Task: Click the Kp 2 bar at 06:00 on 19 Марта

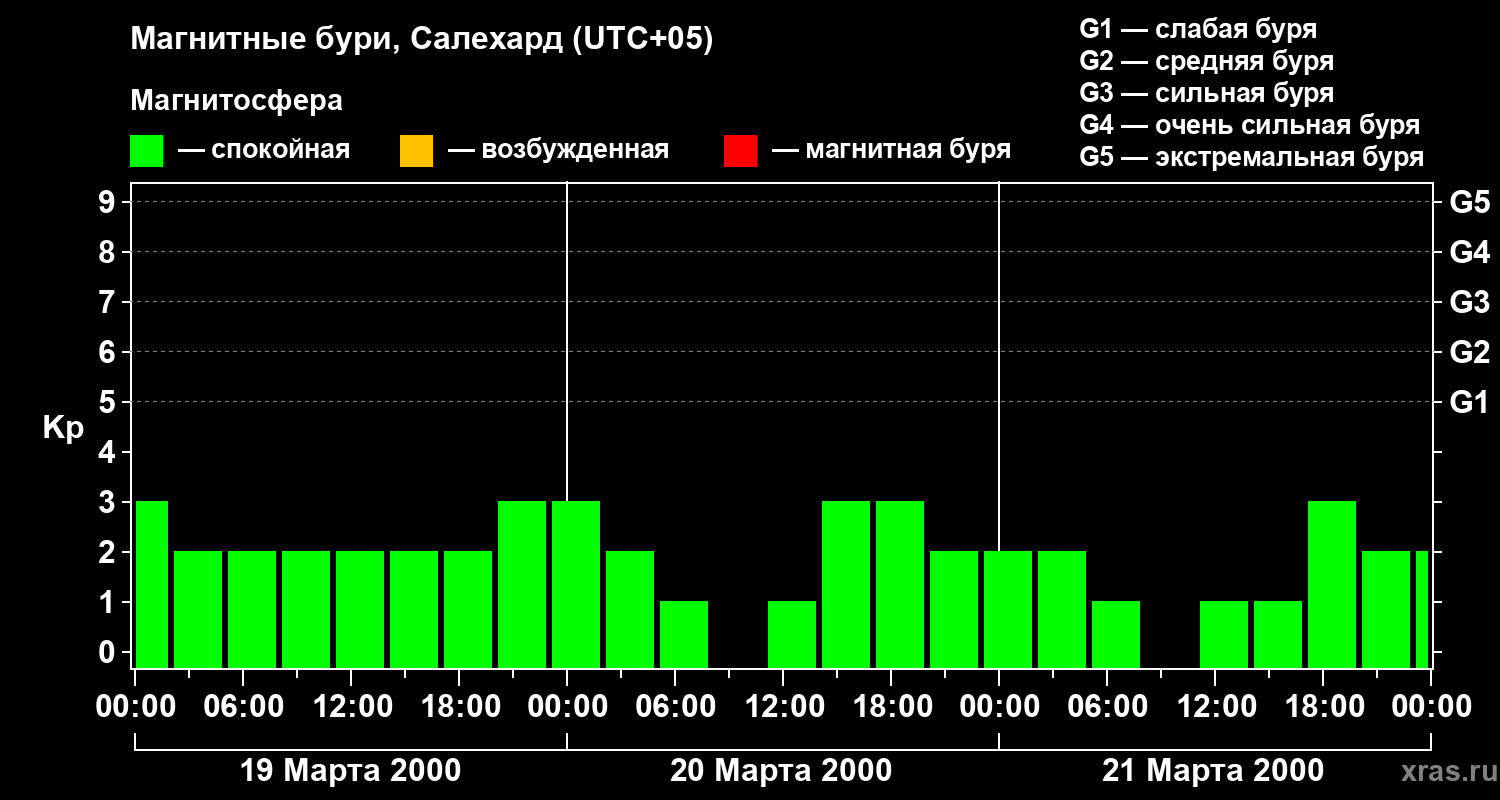Action: click(252, 609)
